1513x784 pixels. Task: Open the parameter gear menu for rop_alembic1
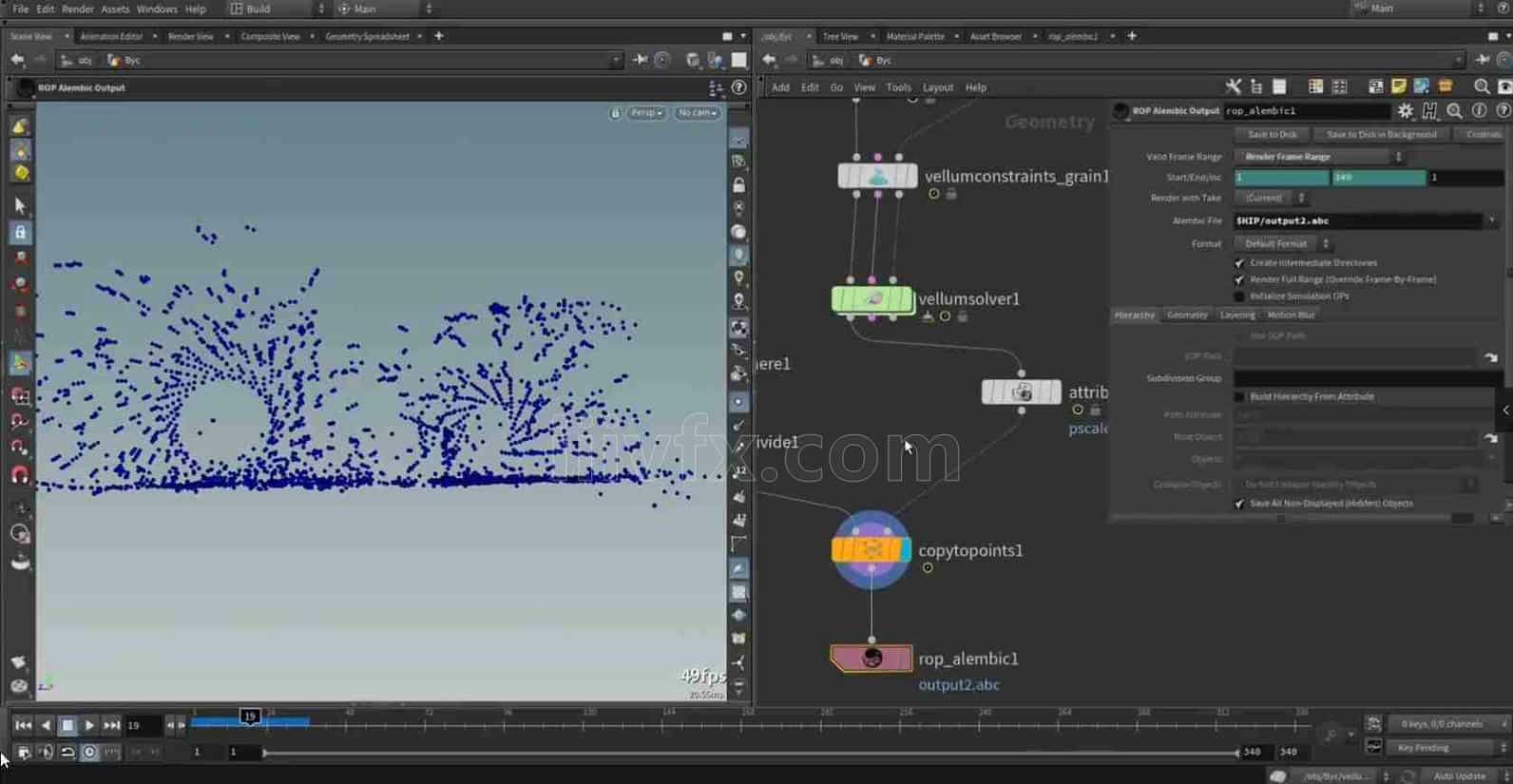[x=1406, y=111]
